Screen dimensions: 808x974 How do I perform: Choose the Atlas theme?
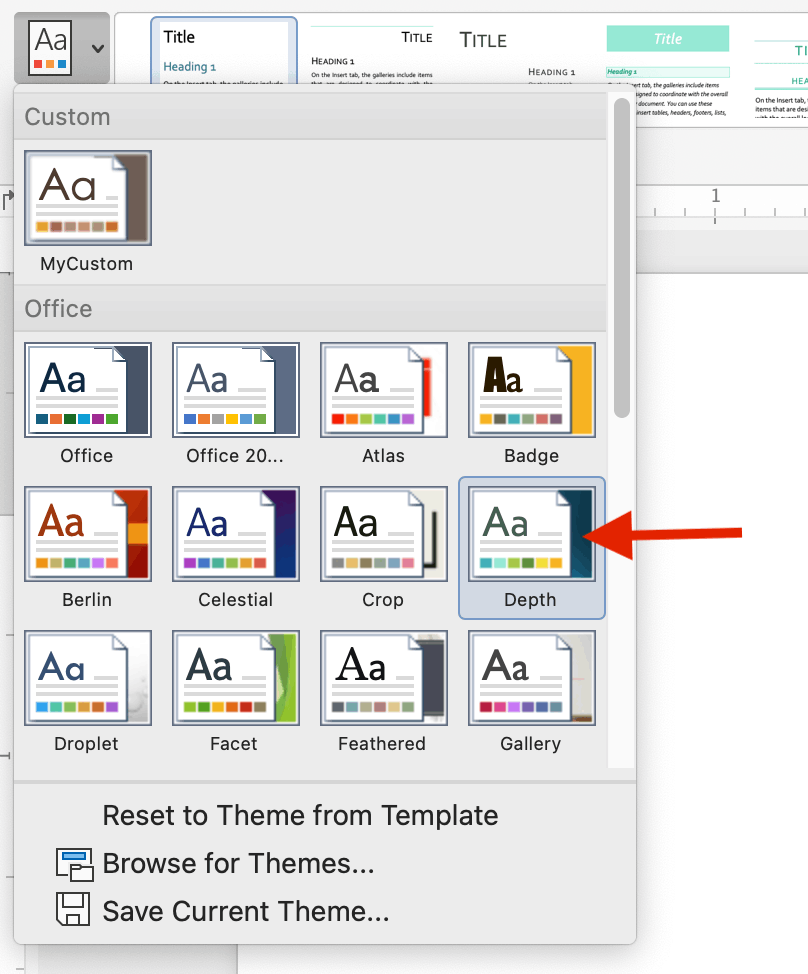[383, 389]
